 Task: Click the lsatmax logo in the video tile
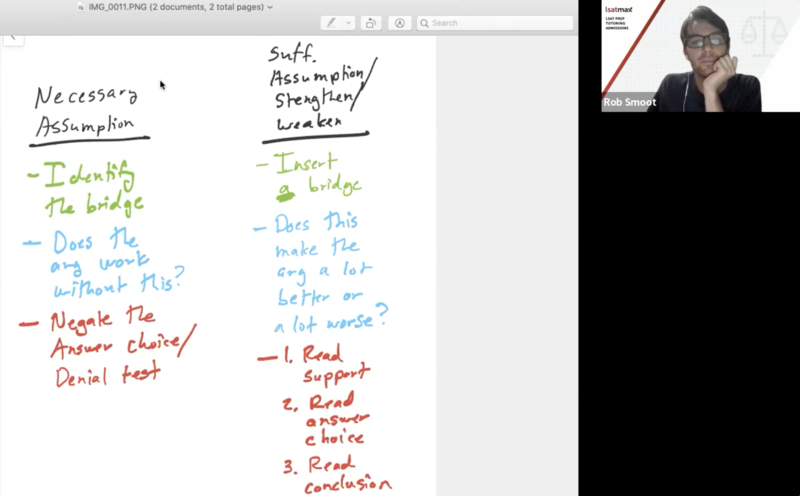pyautogui.click(x=617, y=8)
